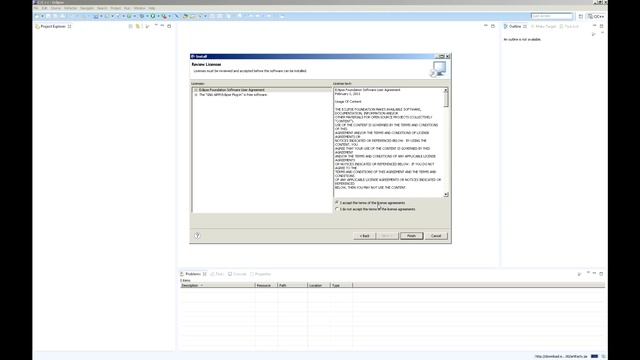Open the Search menu
The height and width of the screenshot is (360, 640).
pyautogui.click(x=102, y=8)
